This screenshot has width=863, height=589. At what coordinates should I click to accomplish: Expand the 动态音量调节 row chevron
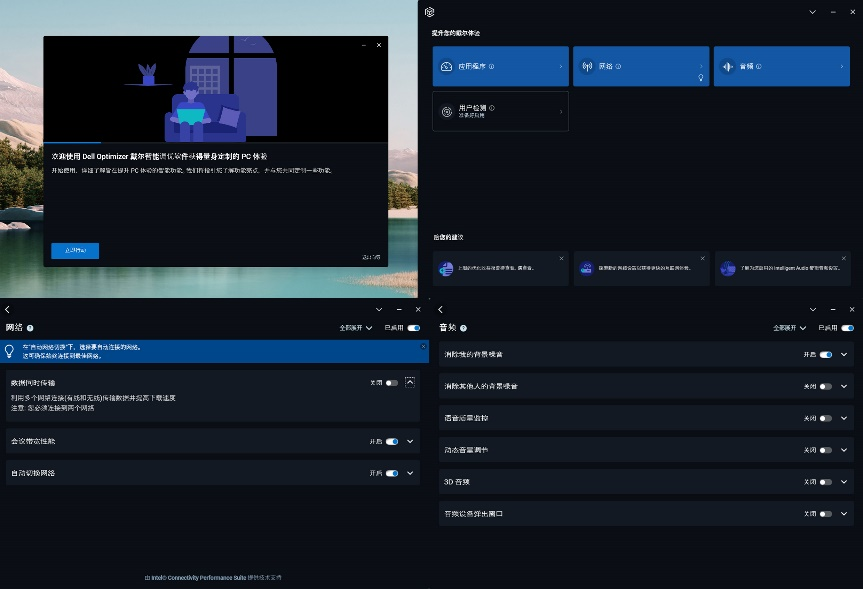pos(844,450)
